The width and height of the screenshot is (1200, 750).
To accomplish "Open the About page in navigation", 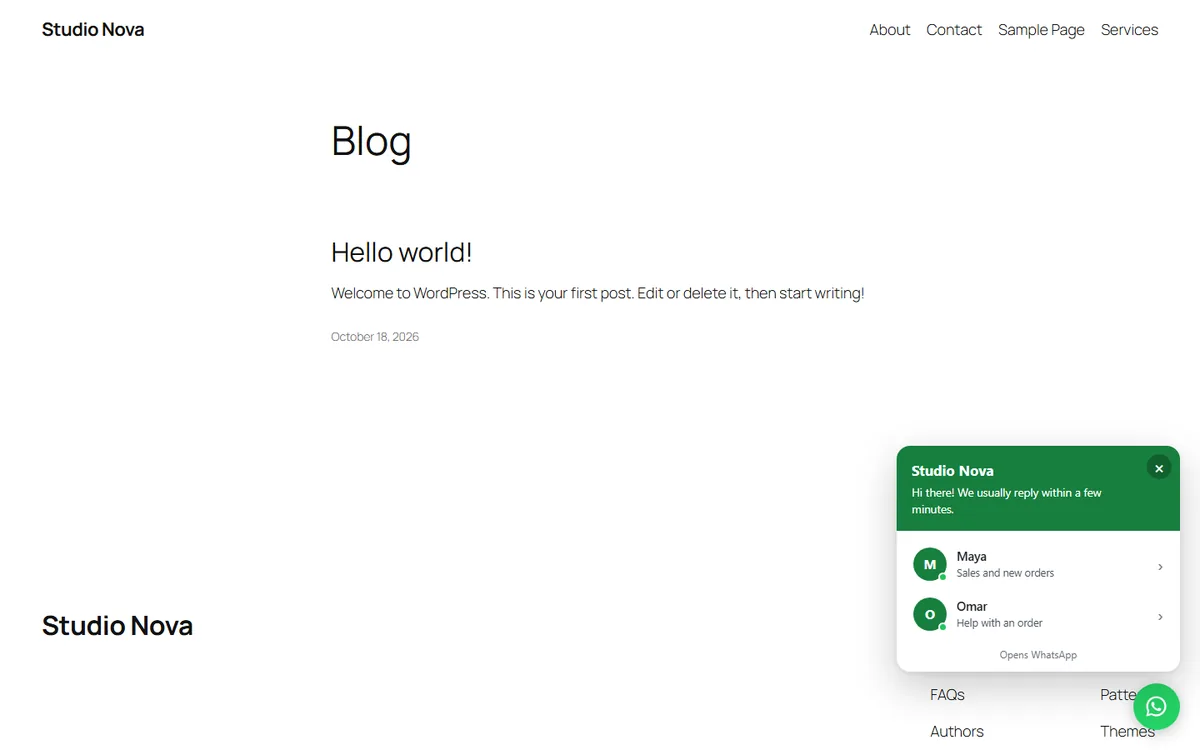I will (x=890, y=30).
